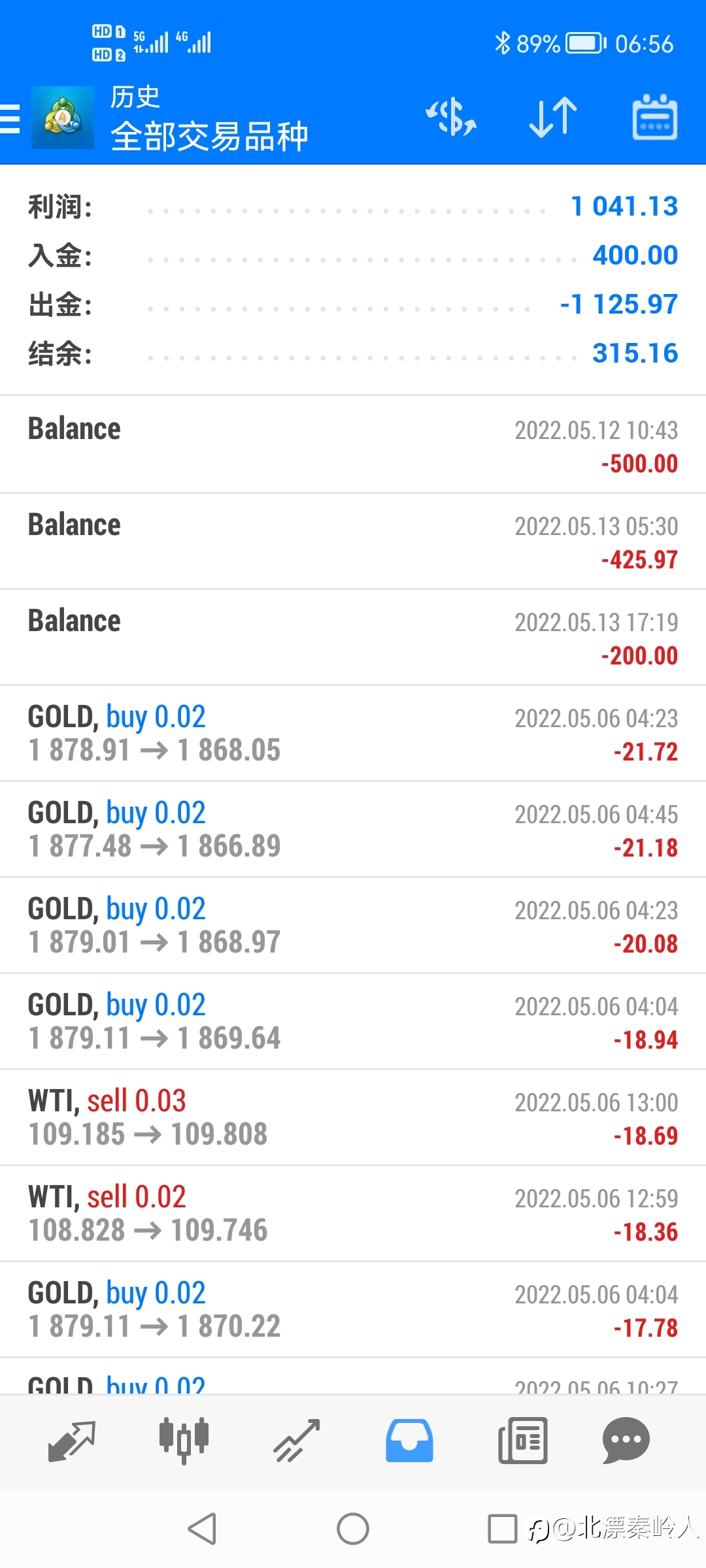The image size is (706, 1568).
Task: Switch to the Quotes tab
Action: 72,1441
